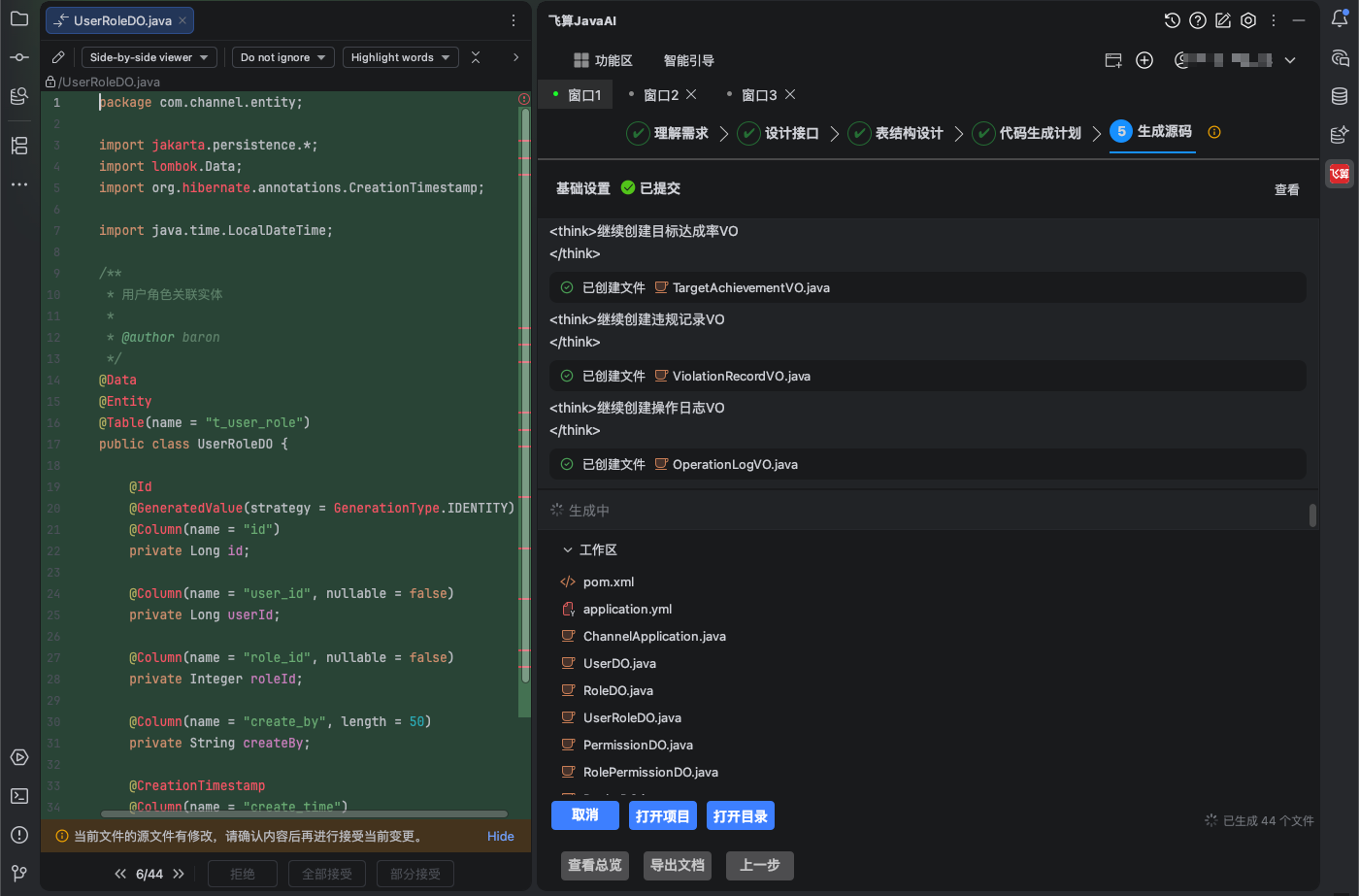The image size is (1359, 896).
Task: Click the 查看总览 button
Action: pyautogui.click(x=595, y=865)
